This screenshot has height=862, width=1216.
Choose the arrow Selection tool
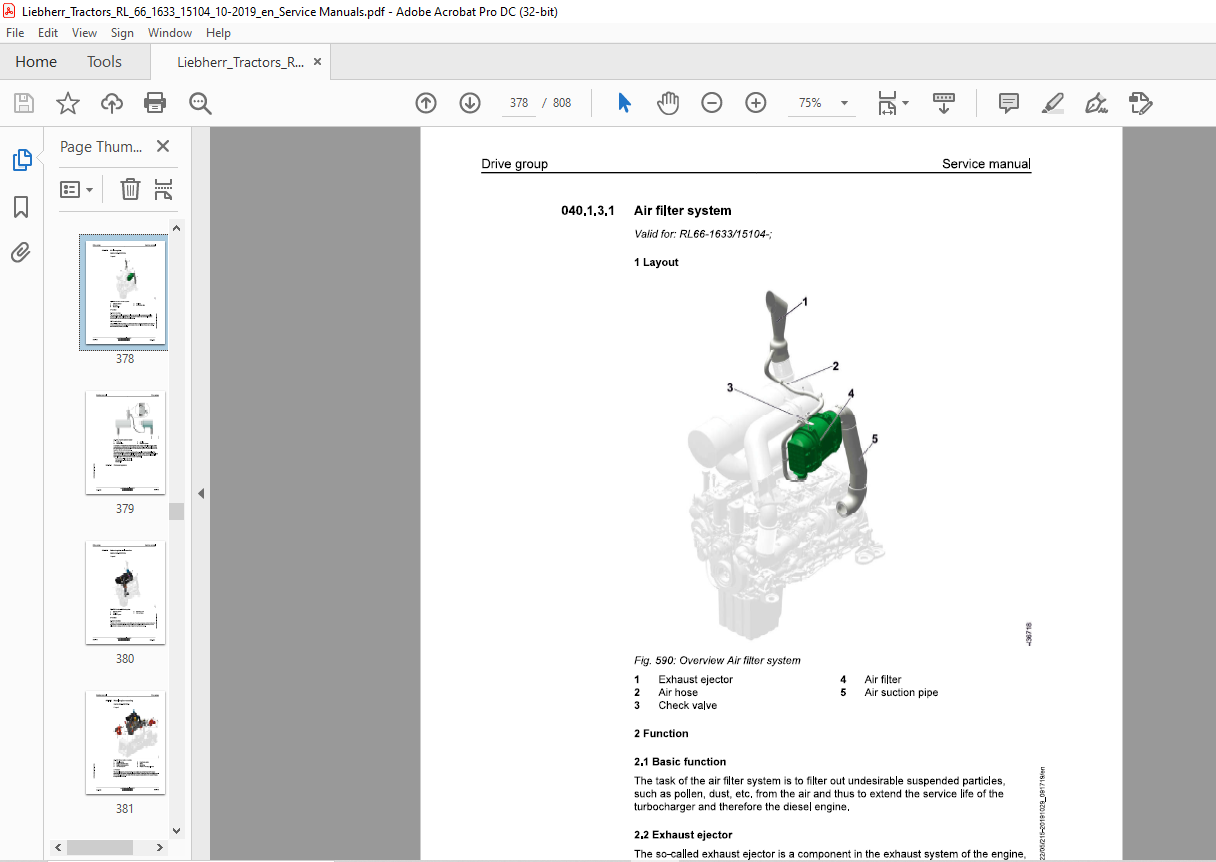(625, 103)
